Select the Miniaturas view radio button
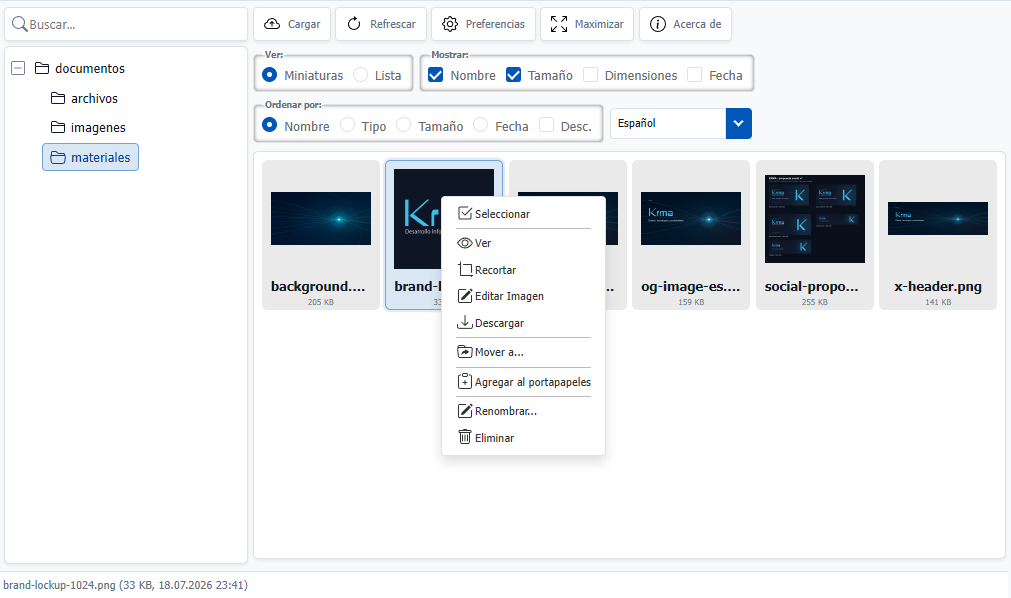 (270, 75)
